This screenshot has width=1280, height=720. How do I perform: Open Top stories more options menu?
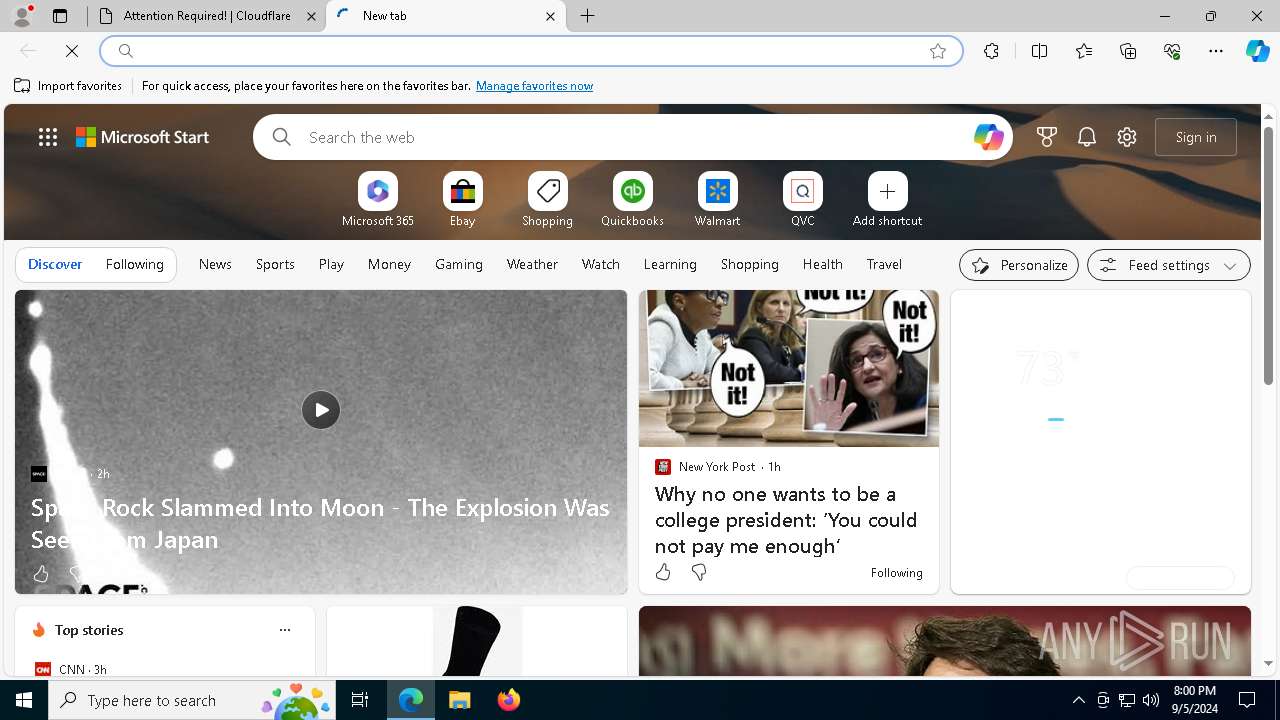tap(285, 630)
